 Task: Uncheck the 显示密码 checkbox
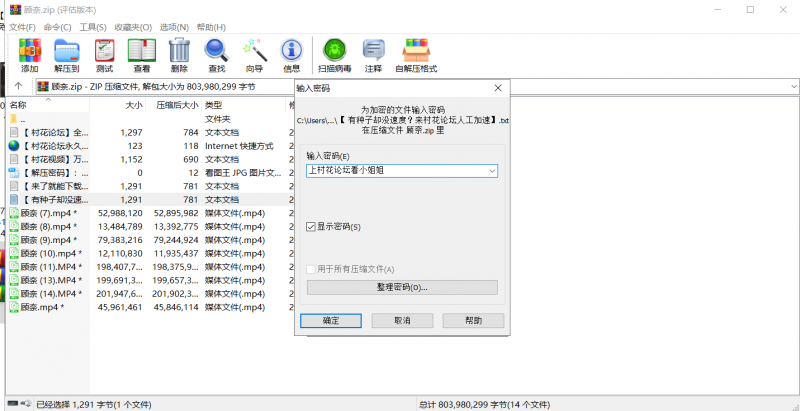coord(311,228)
